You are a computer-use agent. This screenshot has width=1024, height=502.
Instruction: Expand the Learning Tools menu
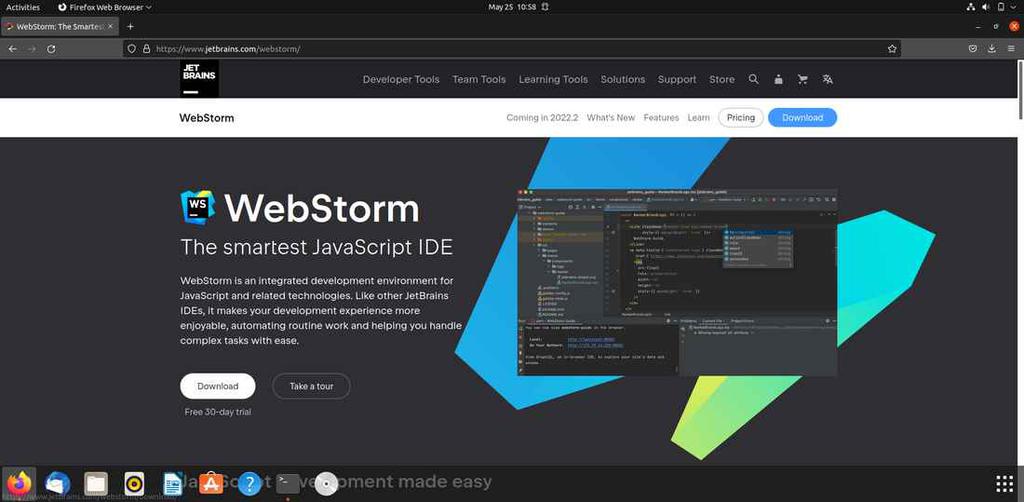coord(553,79)
